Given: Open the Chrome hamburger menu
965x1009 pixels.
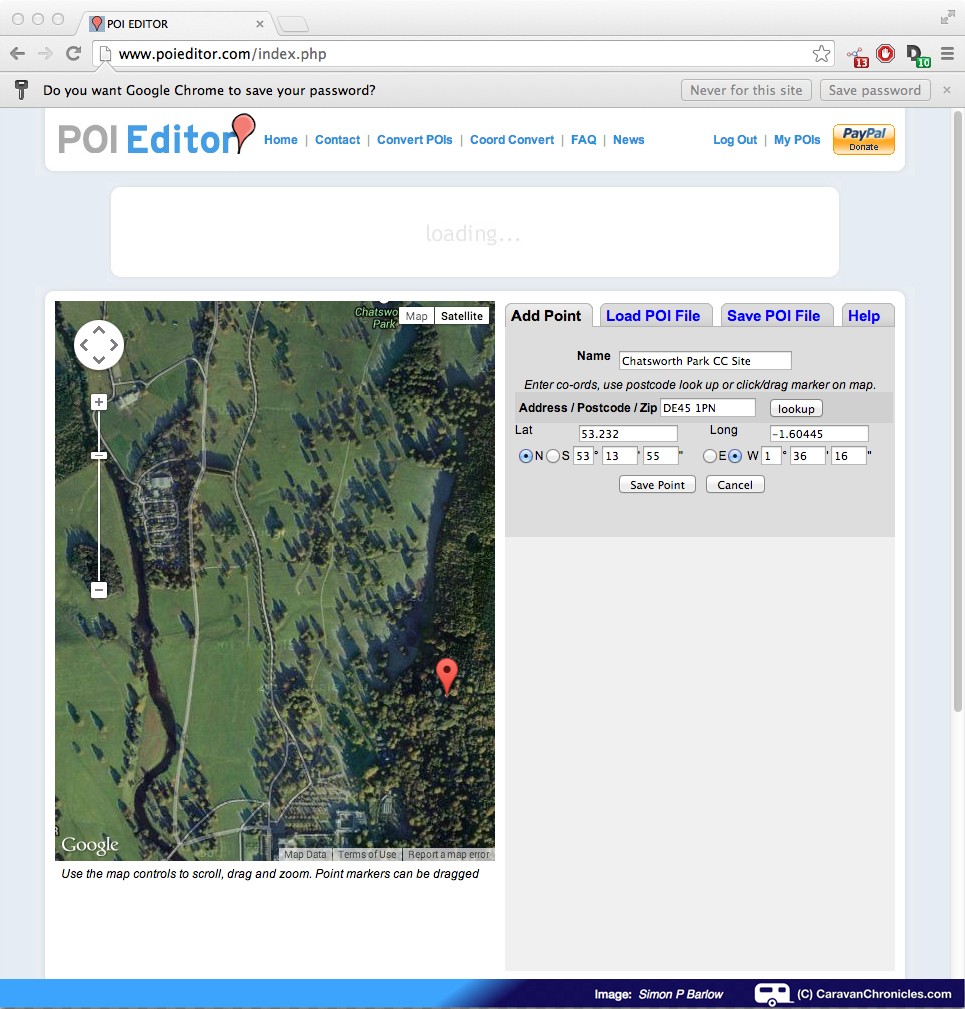Looking at the screenshot, I should (x=946, y=54).
